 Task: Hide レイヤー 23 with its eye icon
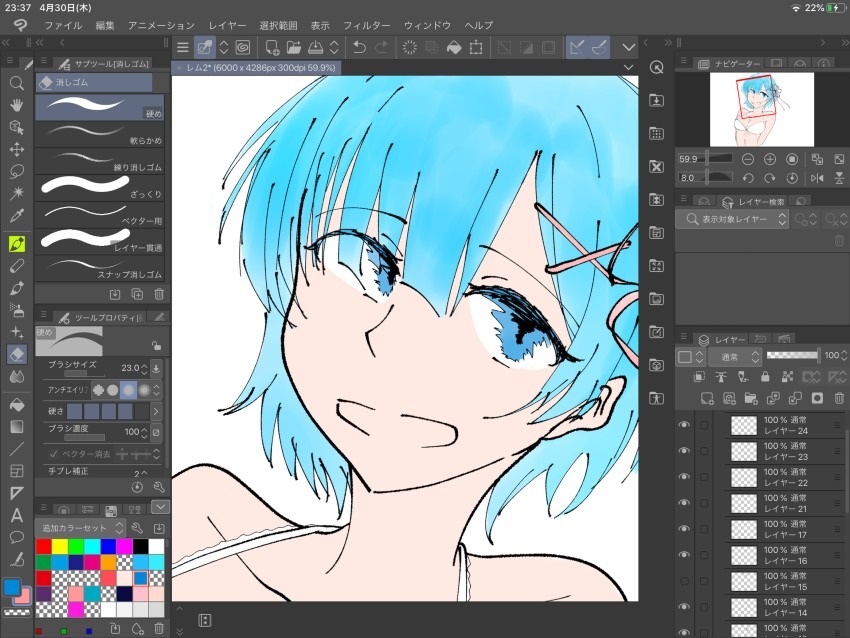pyautogui.click(x=683, y=451)
